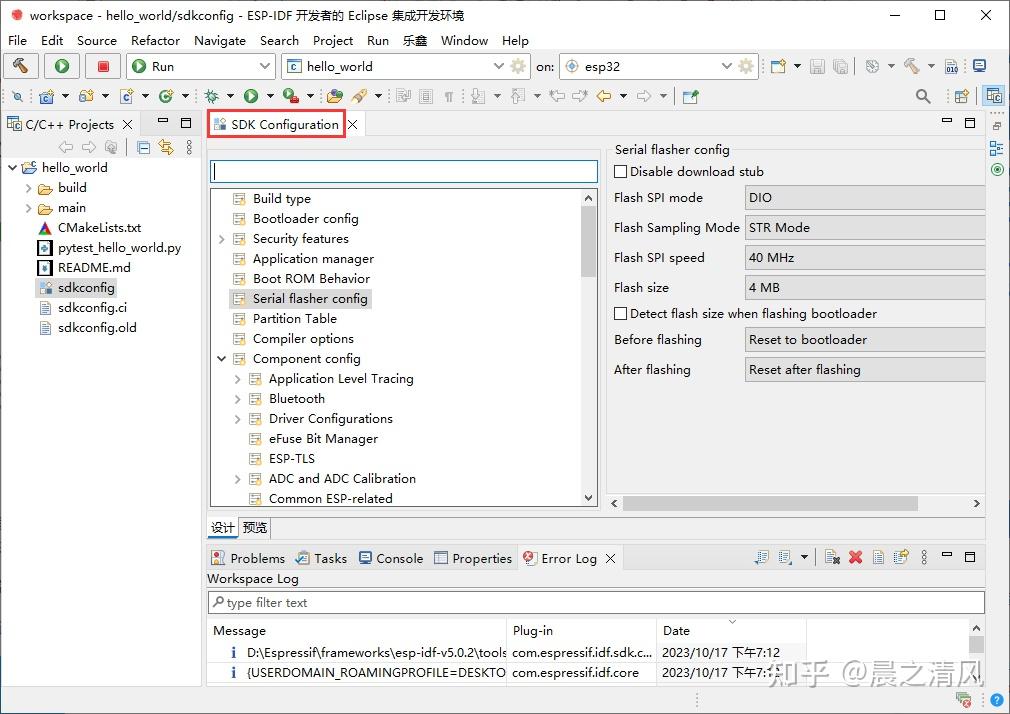
Task: Expand the Bluetooth configuration node
Action: (237, 398)
